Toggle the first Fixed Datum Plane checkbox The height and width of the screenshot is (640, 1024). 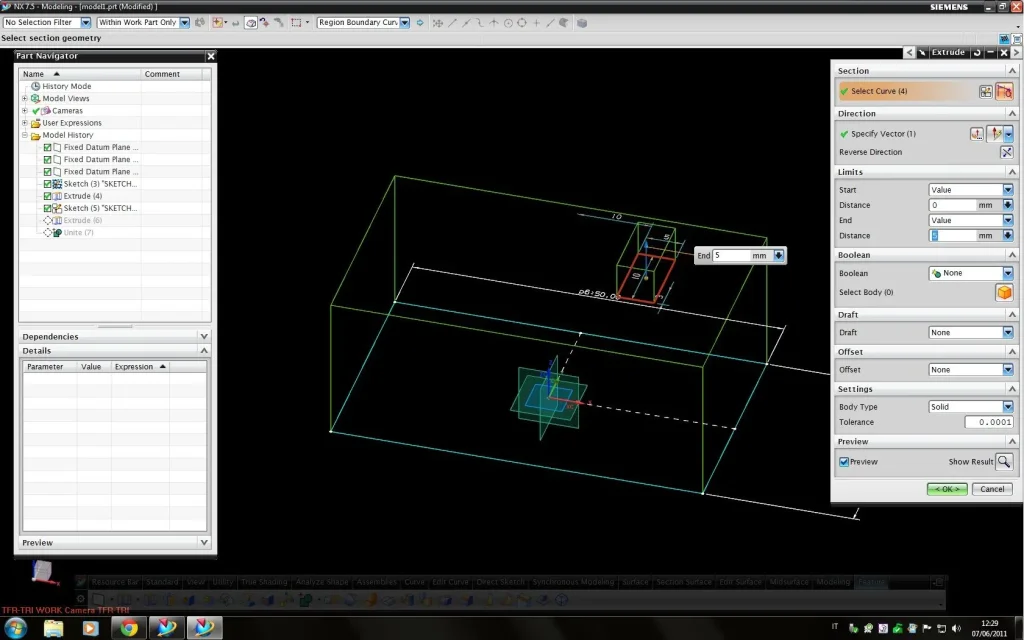click(x=48, y=148)
